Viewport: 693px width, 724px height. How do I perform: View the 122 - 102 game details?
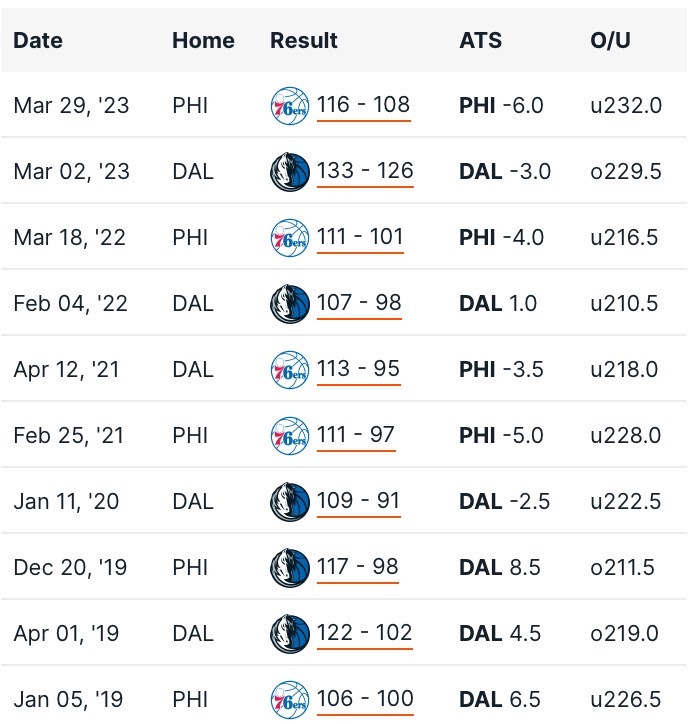tap(364, 634)
